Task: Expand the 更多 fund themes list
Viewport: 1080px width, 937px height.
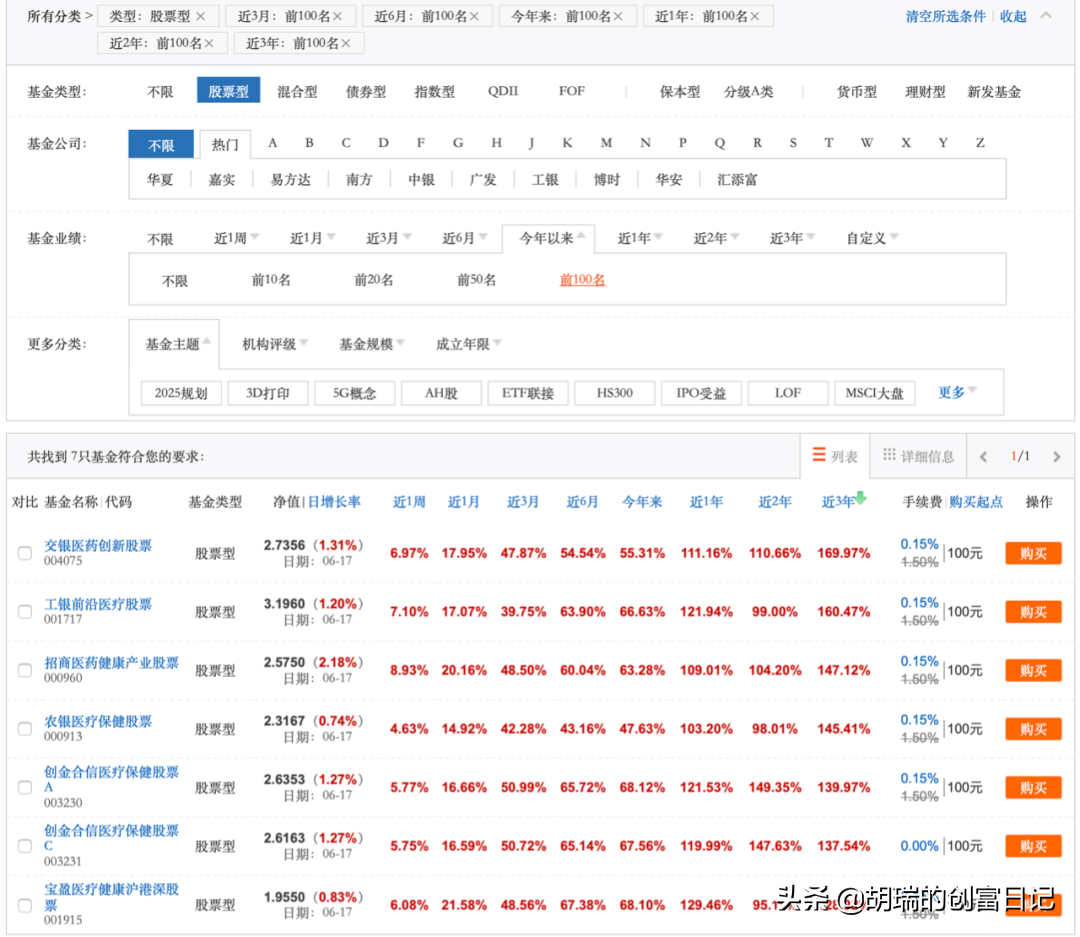Action: pyautogui.click(x=957, y=393)
